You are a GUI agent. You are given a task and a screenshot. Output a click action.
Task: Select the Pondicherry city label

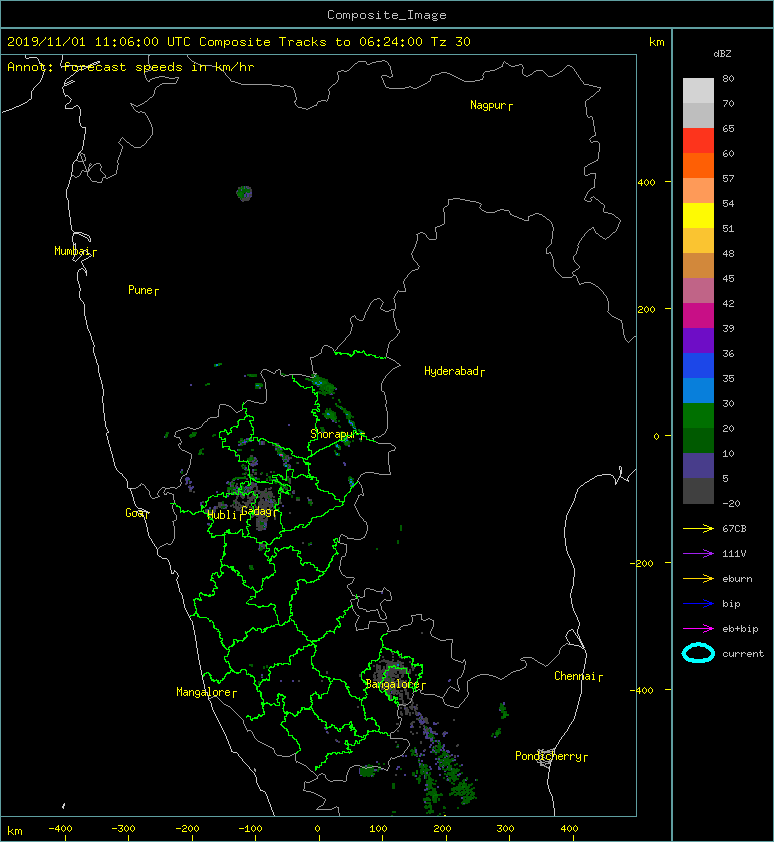point(548,756)
